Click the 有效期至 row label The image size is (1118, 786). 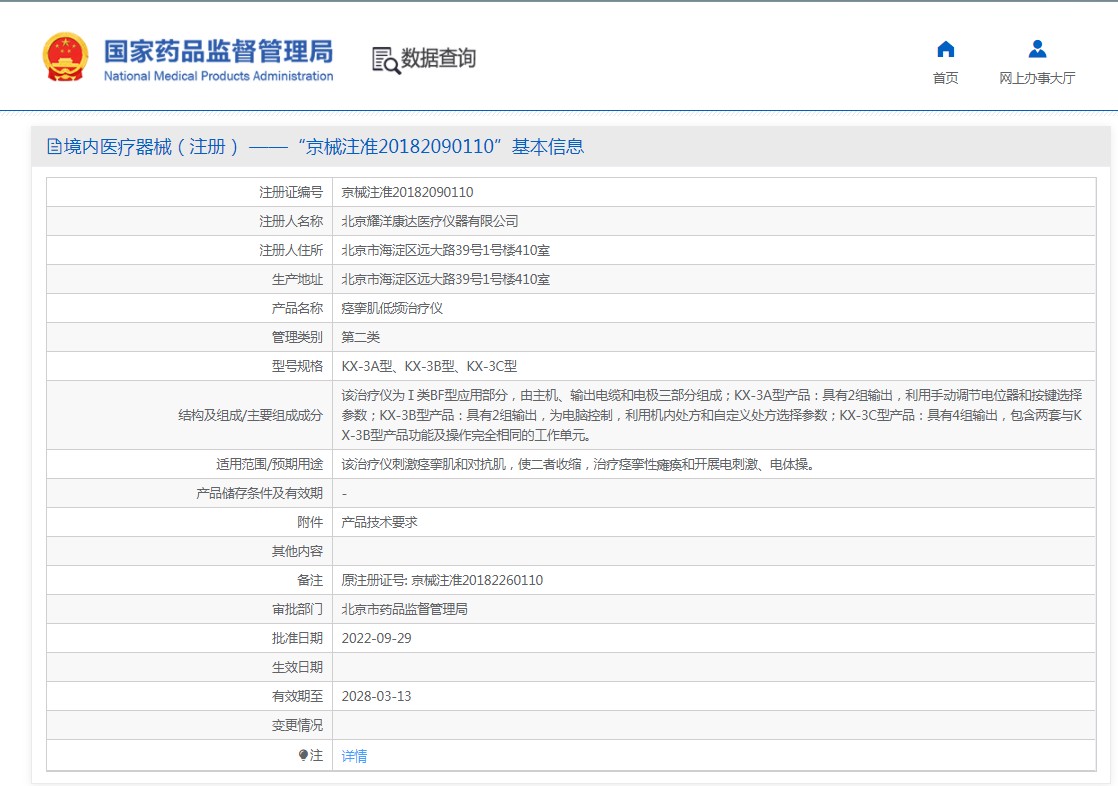297,696
